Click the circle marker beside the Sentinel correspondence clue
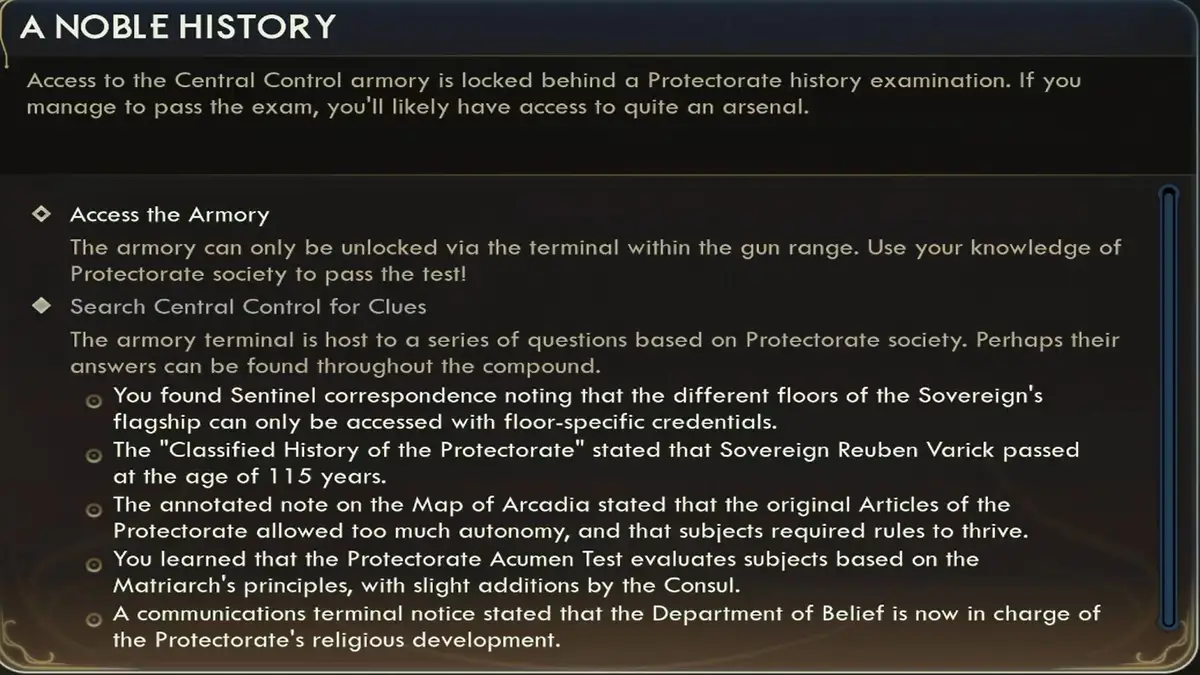This screenshot has width=1200, height=675. (94, 400)
